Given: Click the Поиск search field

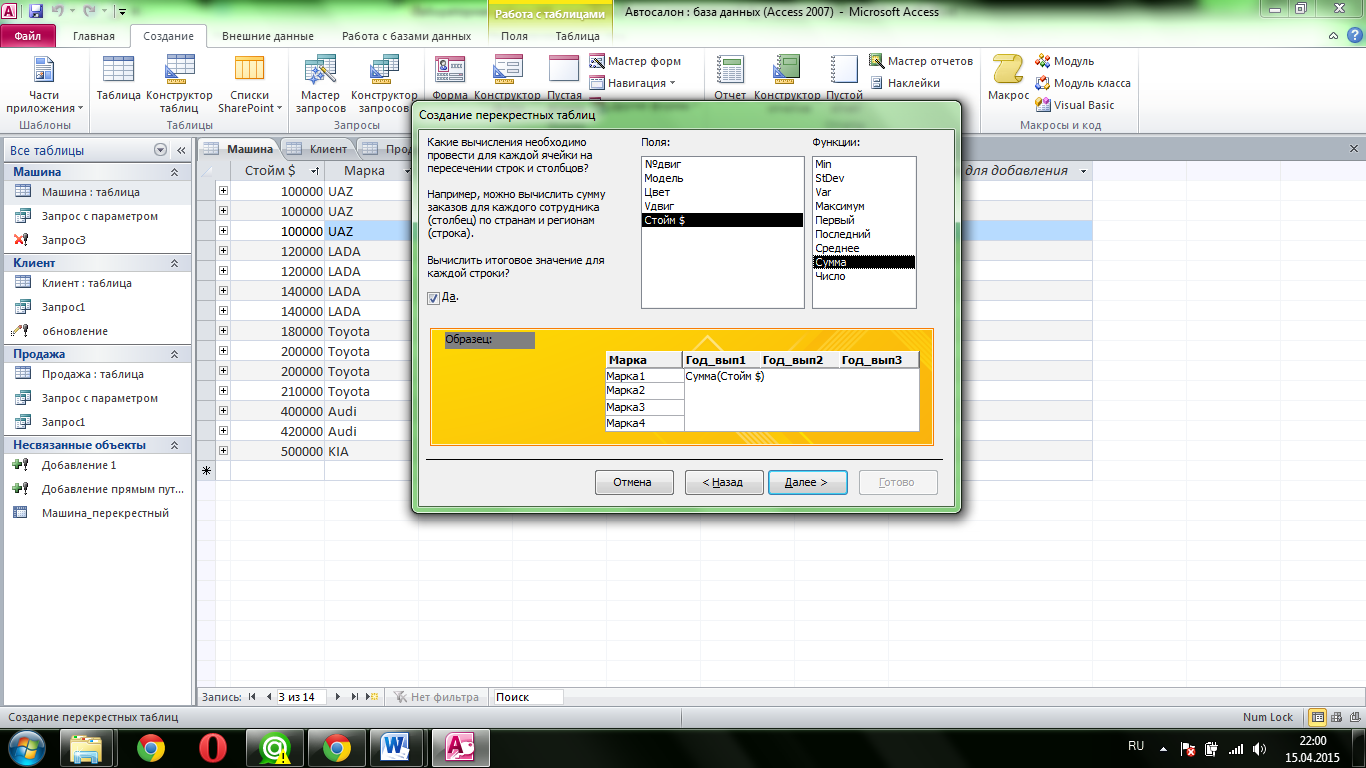Looking at the screenshot, I should (x=527, y=697).
